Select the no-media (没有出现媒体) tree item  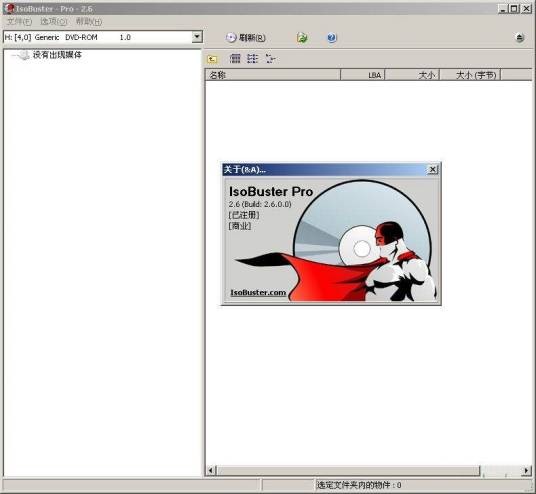click(57, 55)
